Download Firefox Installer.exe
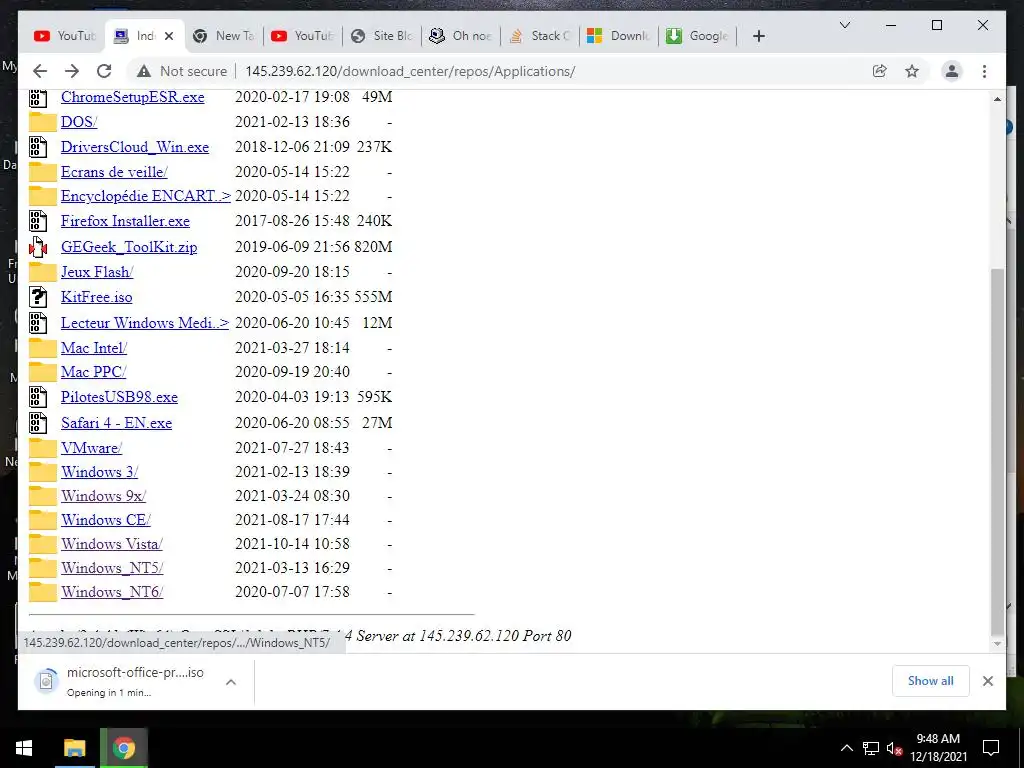 pos(125,221)
